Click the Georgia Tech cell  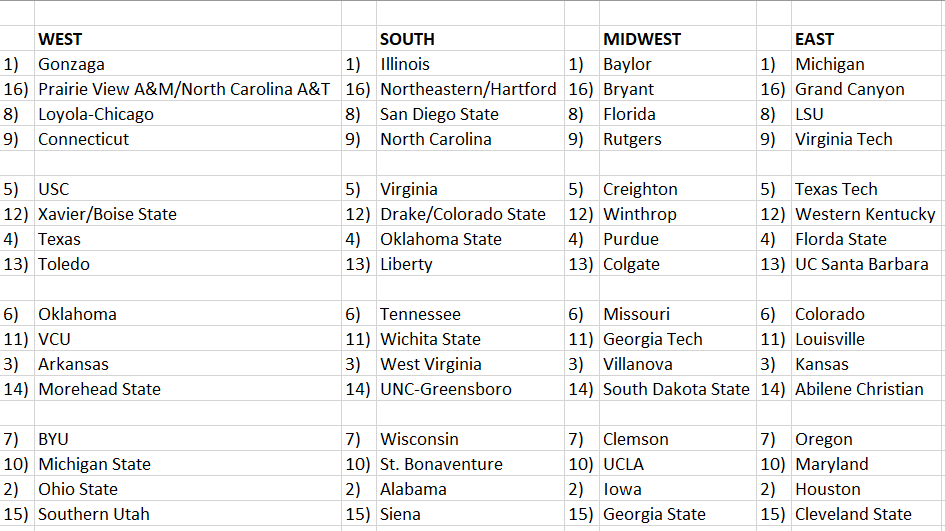[x=652, y=339]
